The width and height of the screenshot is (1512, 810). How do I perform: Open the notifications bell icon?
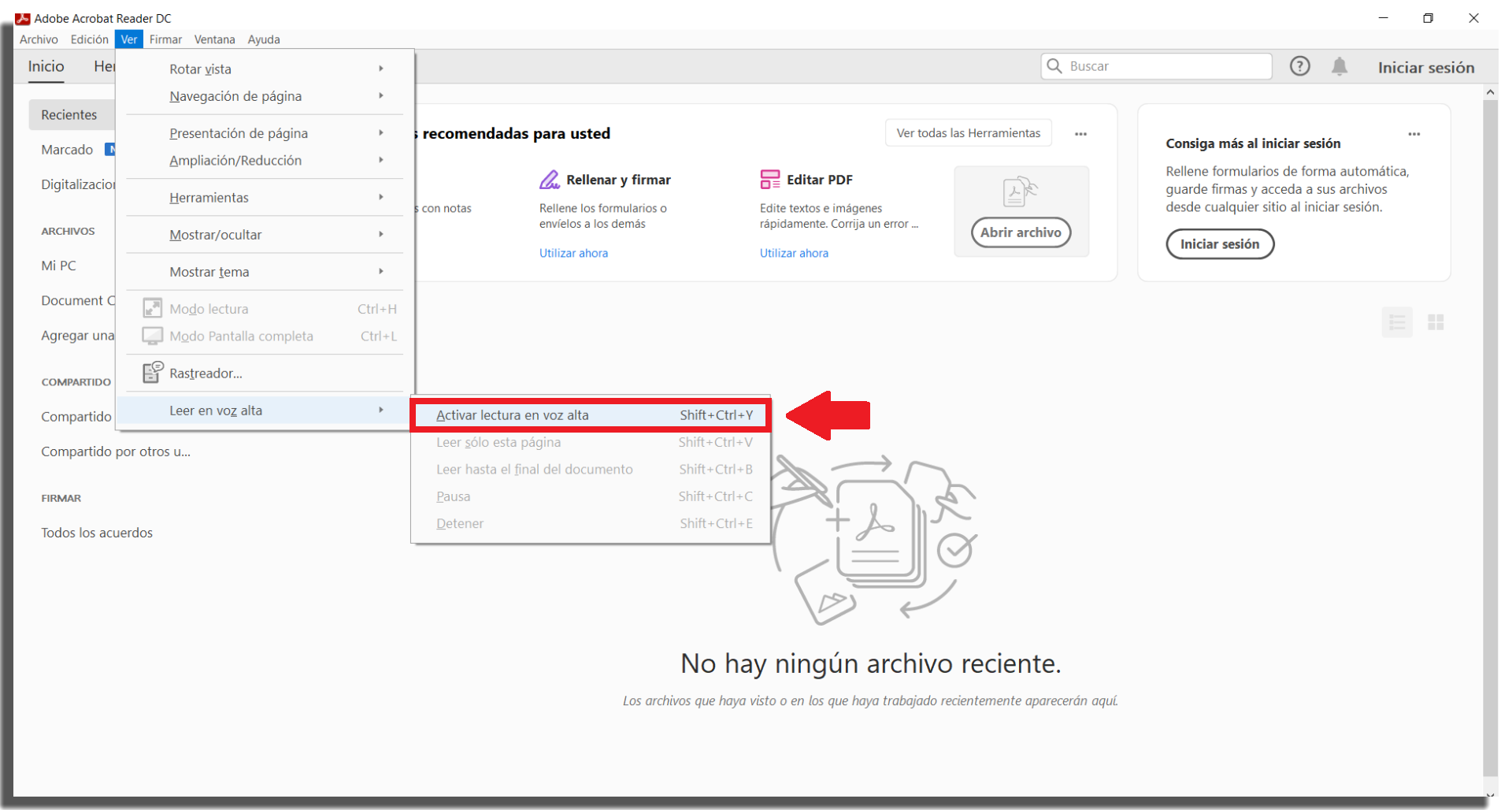pyautogui.click(x=1340, y=66)
